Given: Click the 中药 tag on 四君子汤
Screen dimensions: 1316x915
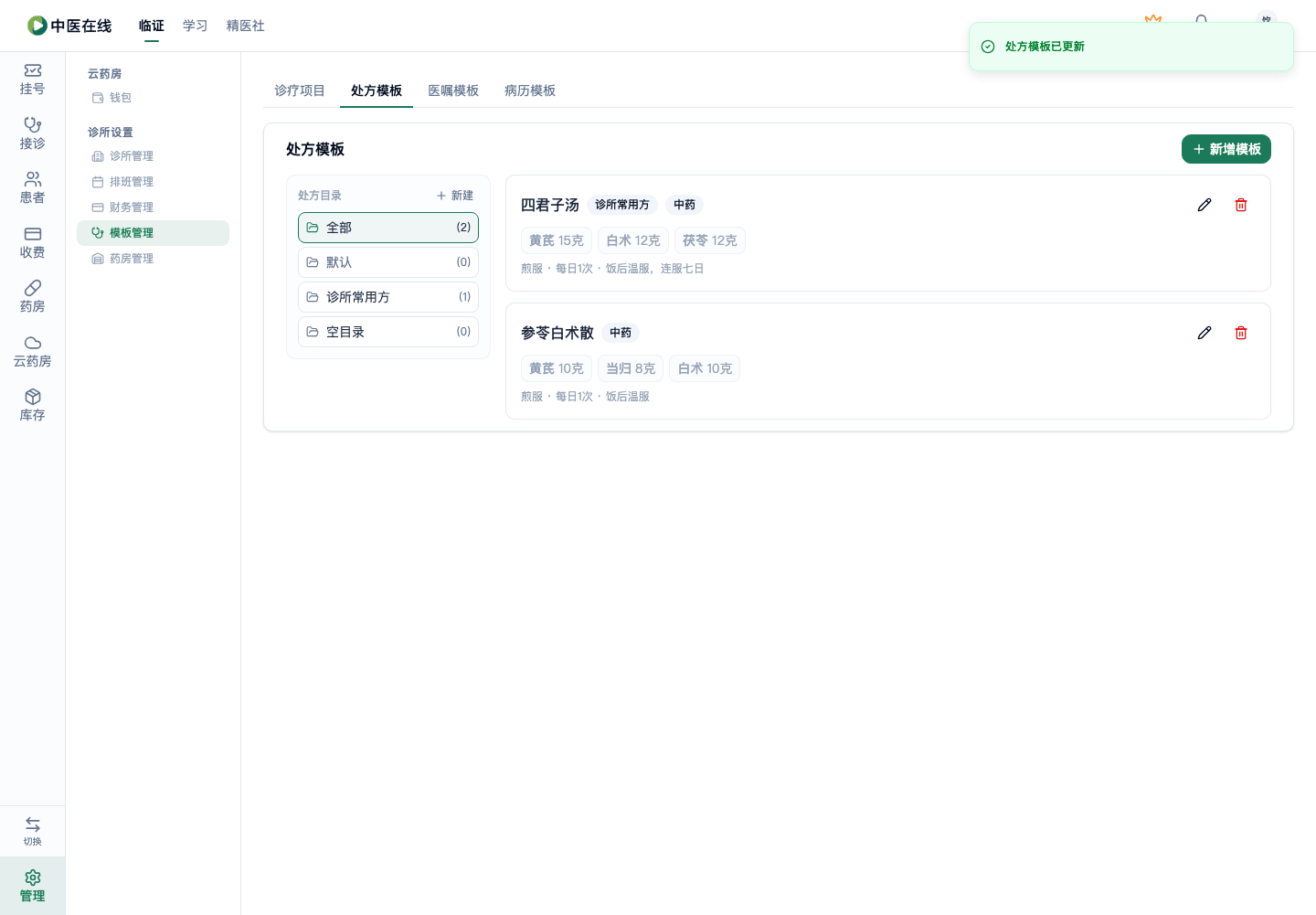Looking at the screenshot, I should [685, 205].
